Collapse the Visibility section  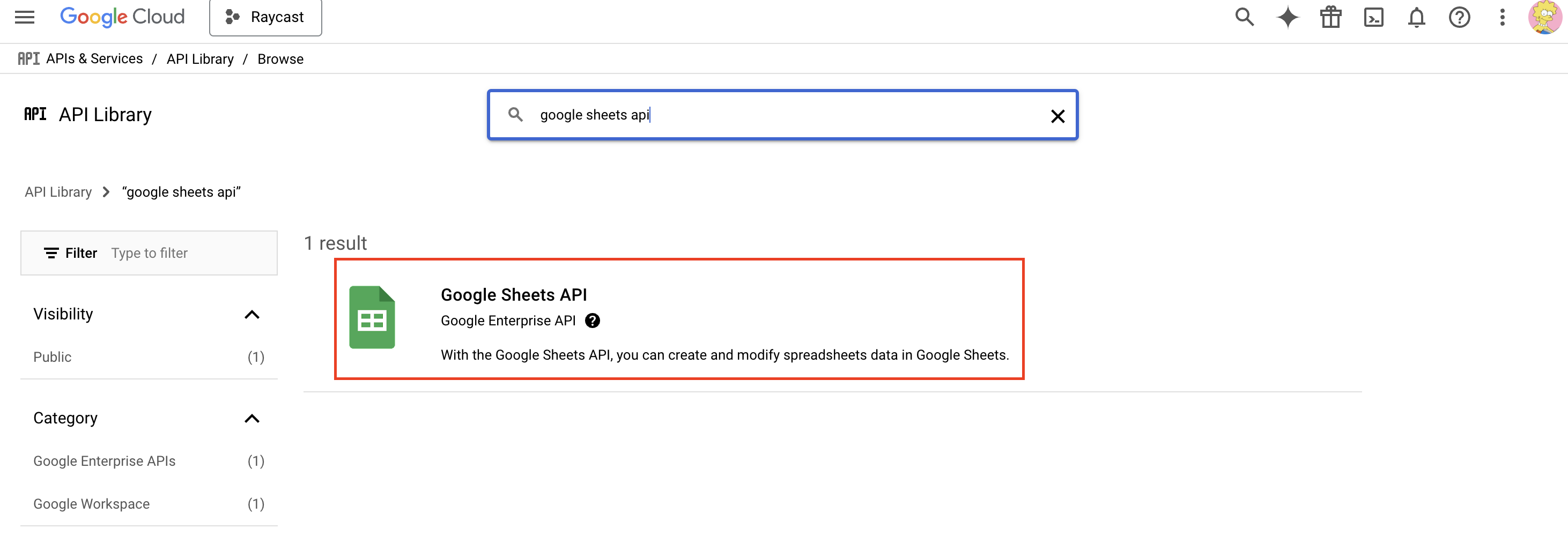point(252,314)
